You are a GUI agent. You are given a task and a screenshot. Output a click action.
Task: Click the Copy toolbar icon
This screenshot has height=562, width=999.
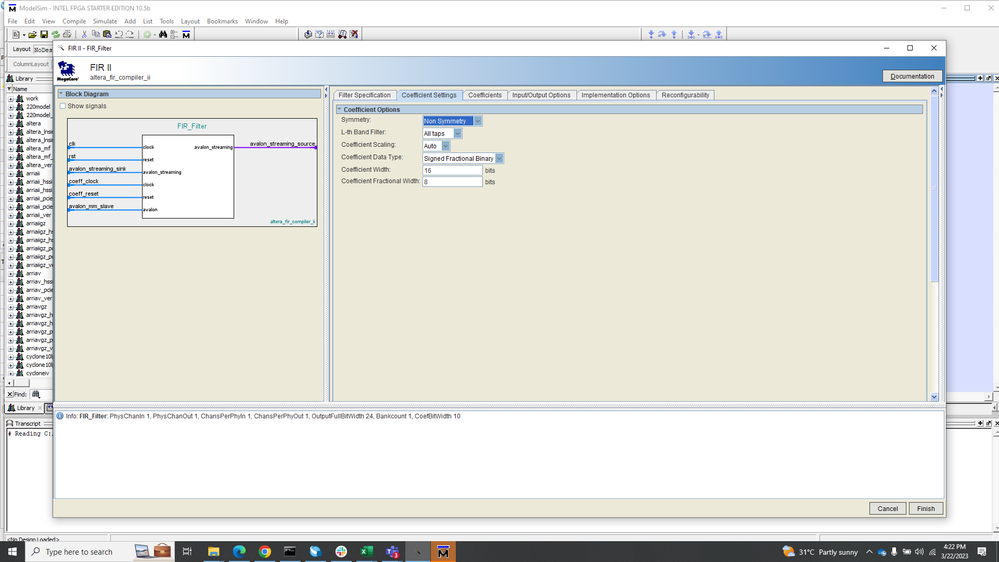[x=96, y=34]
